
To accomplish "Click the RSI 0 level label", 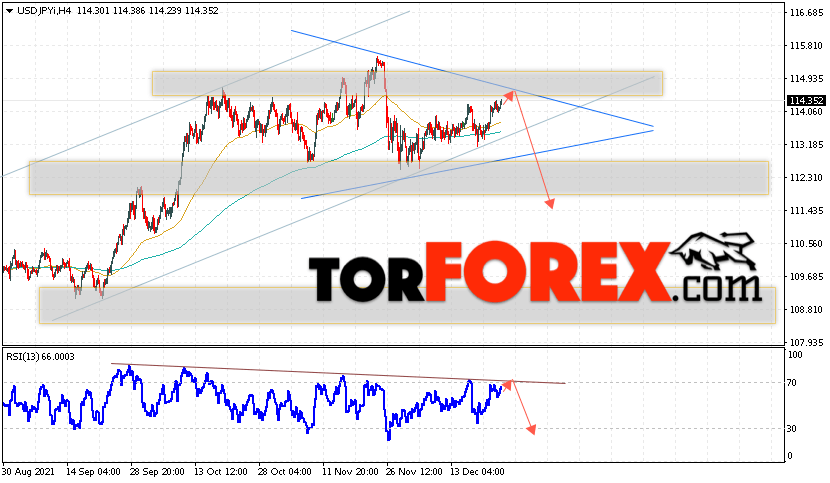I will click(x=790, y=456).
